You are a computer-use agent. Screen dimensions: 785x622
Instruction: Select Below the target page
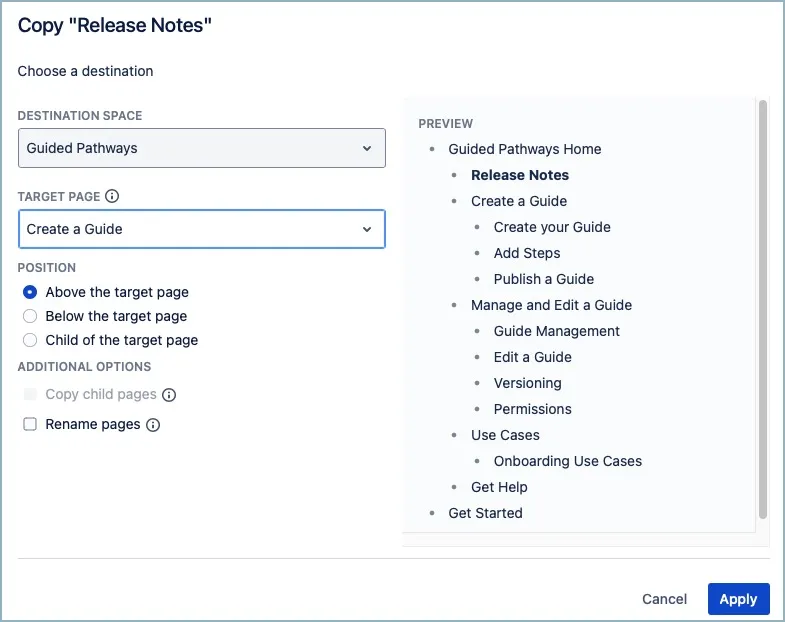click(x=30, y=316)
